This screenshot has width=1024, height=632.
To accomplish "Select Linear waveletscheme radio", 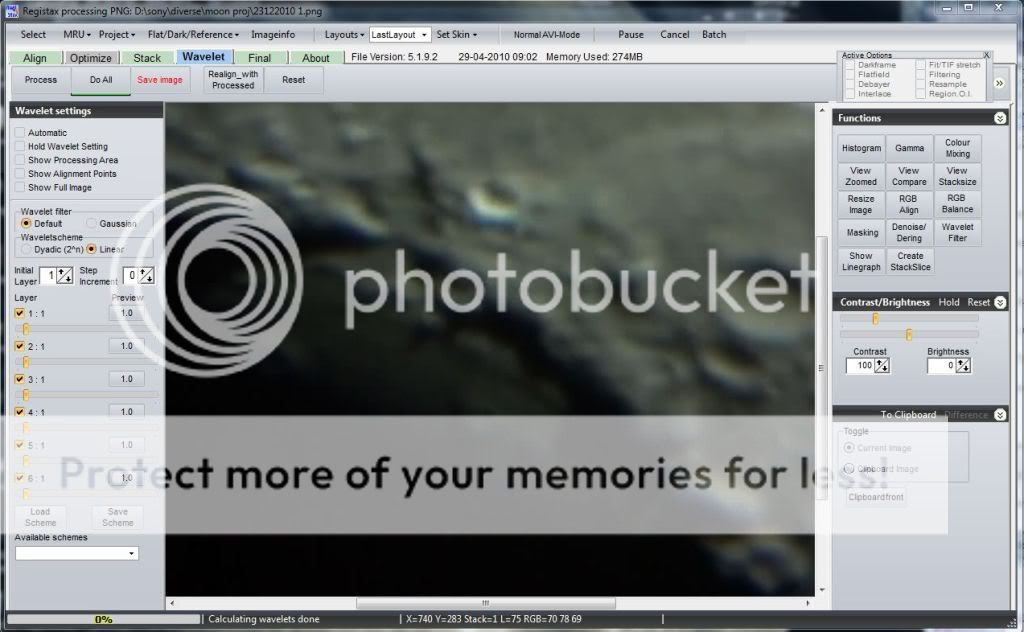I will (x=91, y=249).
